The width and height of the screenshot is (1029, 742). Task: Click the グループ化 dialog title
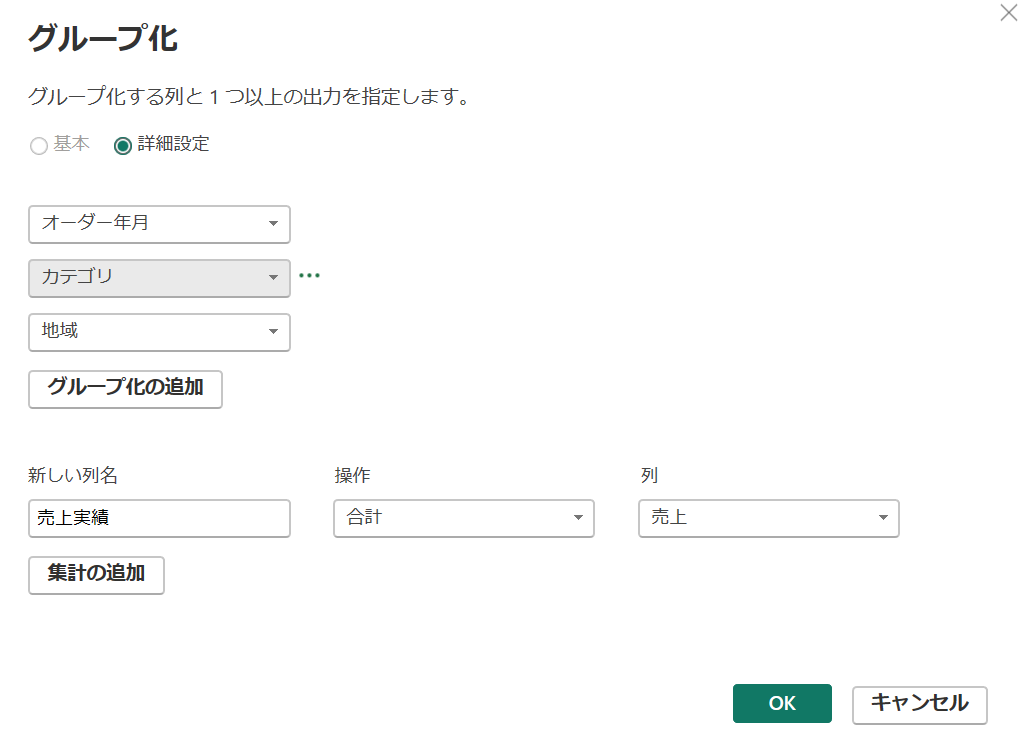click(x=103, y=40)
